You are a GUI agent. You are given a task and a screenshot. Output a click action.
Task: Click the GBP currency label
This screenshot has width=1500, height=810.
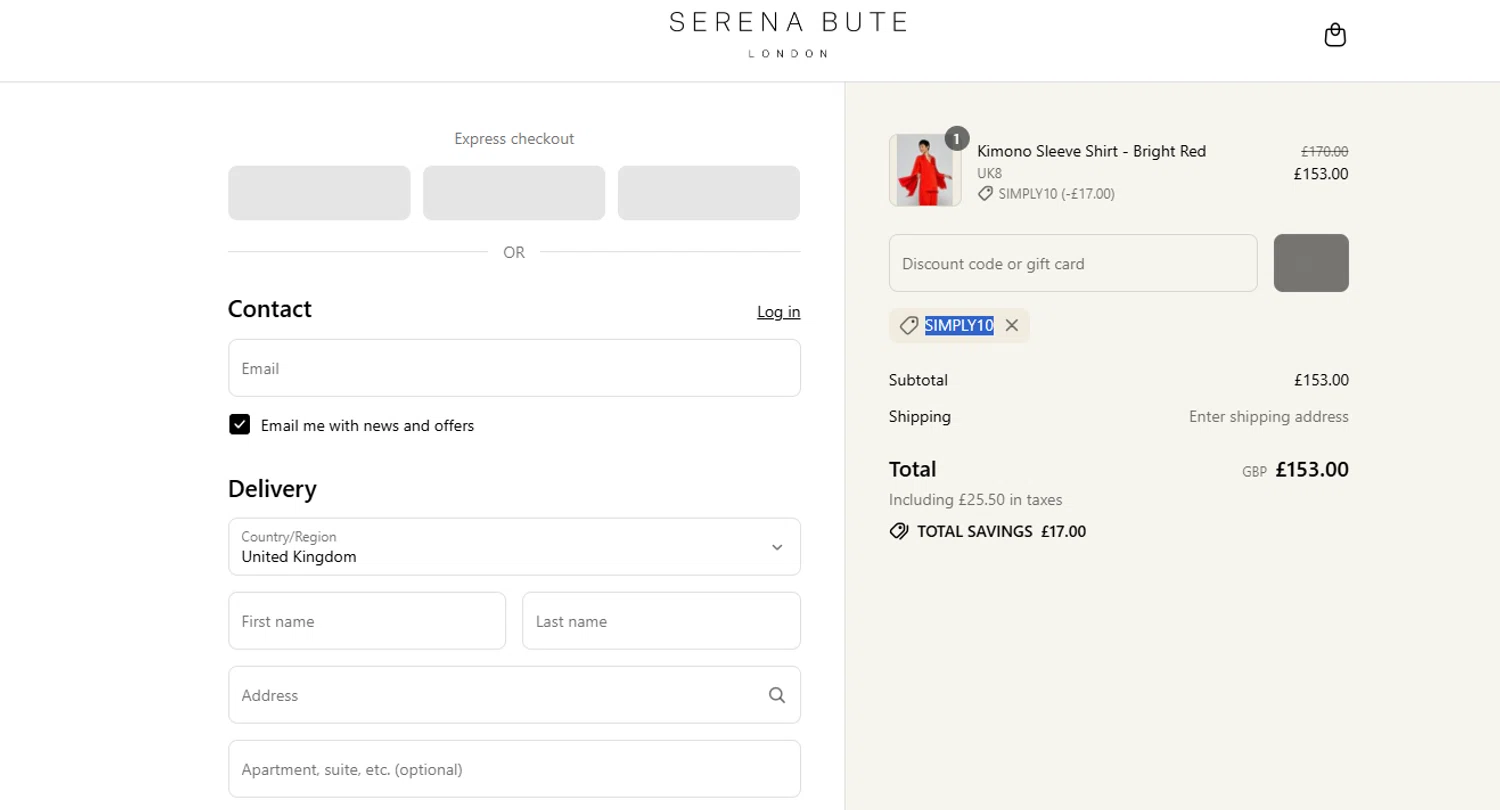tap(1254, 472)
